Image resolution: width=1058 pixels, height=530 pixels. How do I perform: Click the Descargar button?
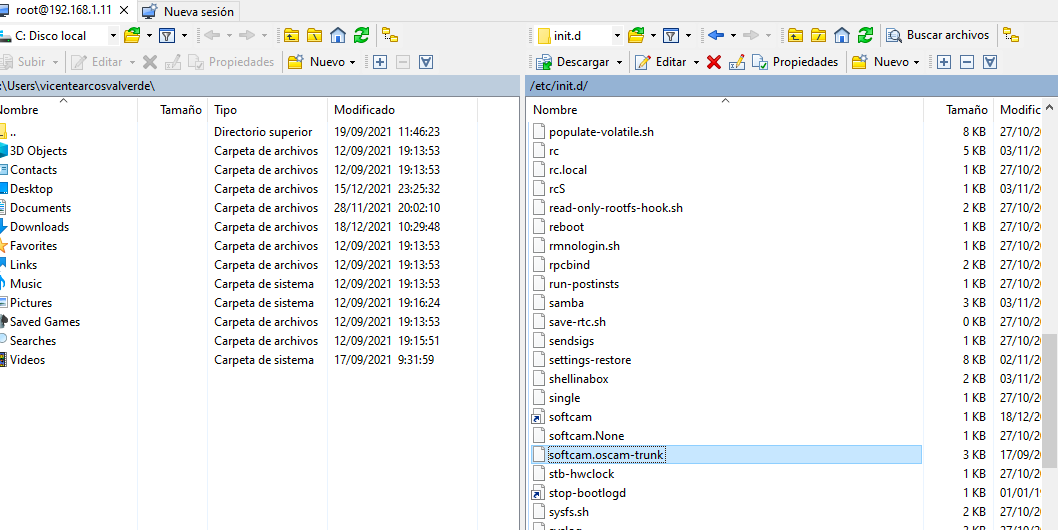tap(580, 62)
